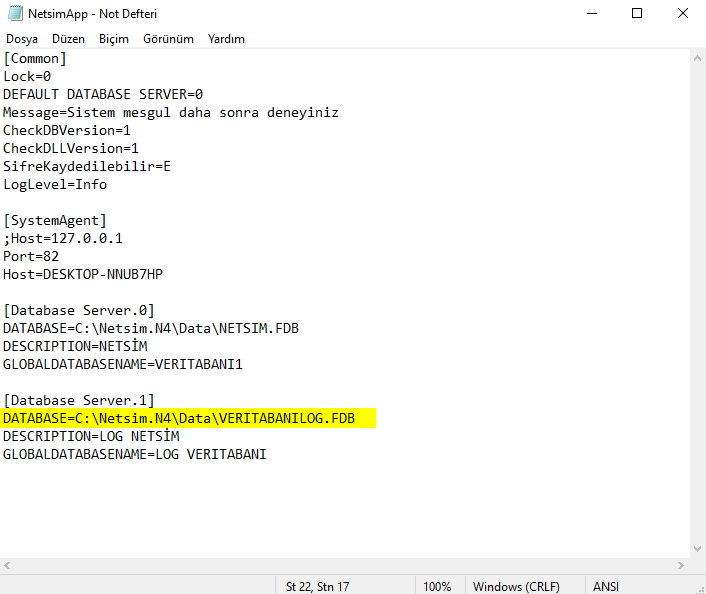Minimize the Not Defteri window

pyautogui.click(x=592, y=14)
